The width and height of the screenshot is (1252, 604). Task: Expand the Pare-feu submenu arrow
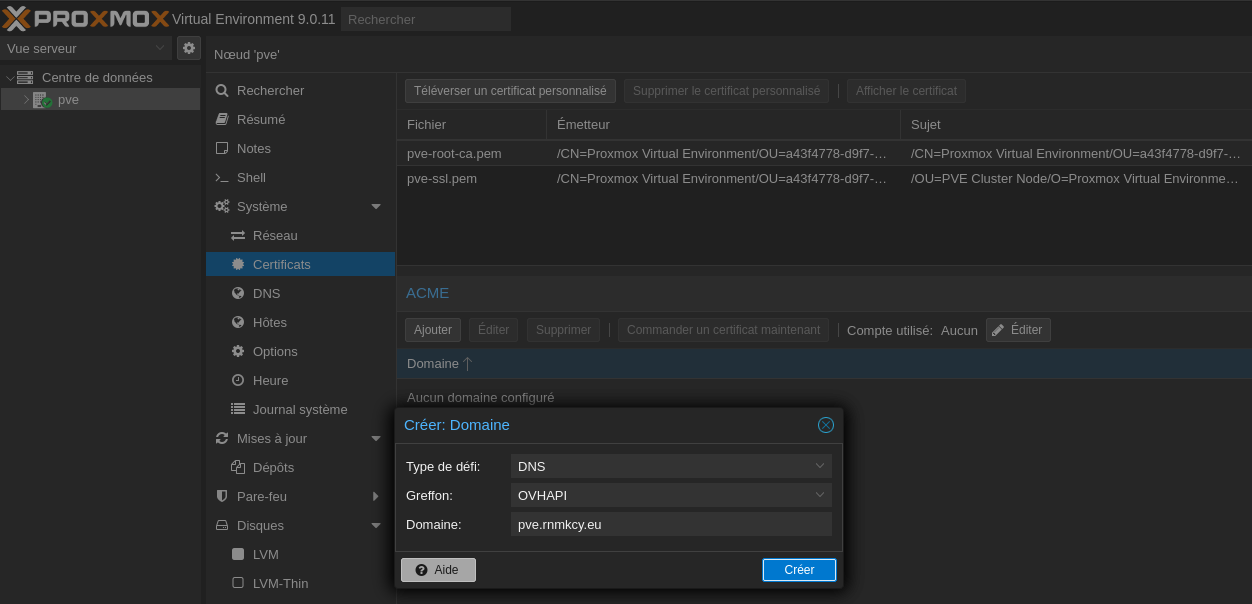[376, 496]
